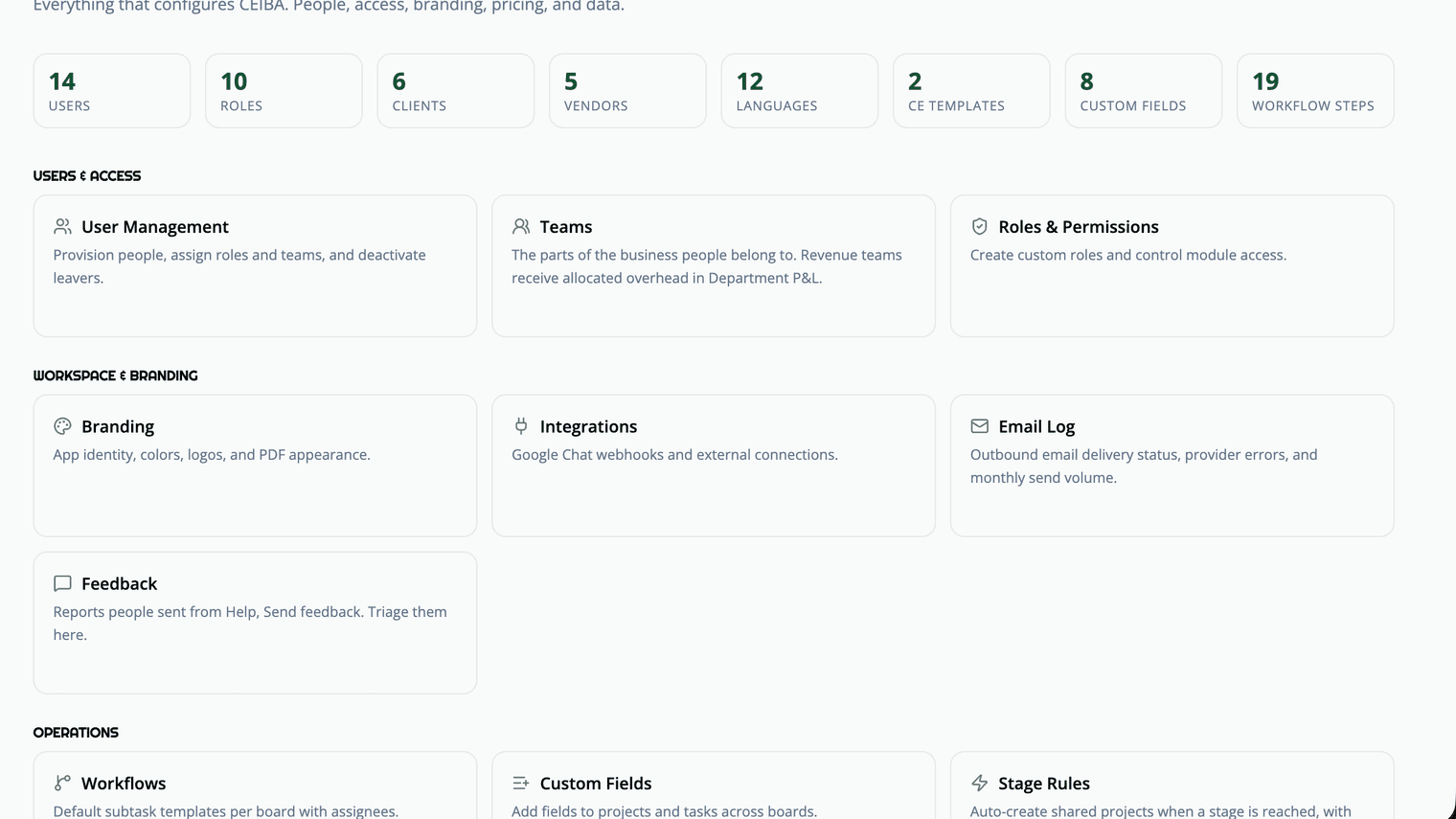The image size is (1456, 819).
Task: Click 'Create custom roles and control module access' text
Action: [1128, 255]
